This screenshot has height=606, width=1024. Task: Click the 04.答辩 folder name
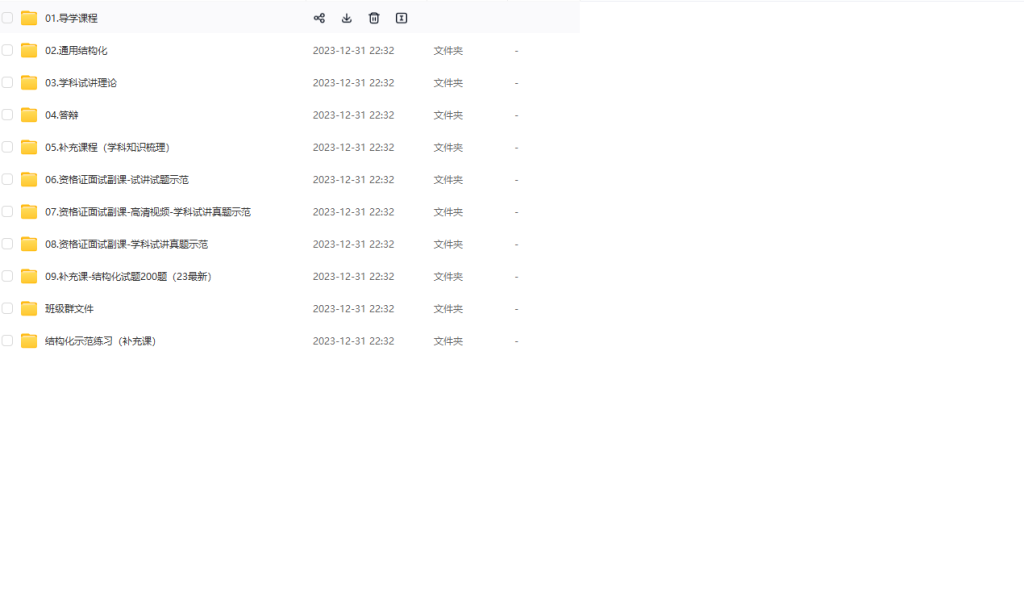(x=61, y=115)
